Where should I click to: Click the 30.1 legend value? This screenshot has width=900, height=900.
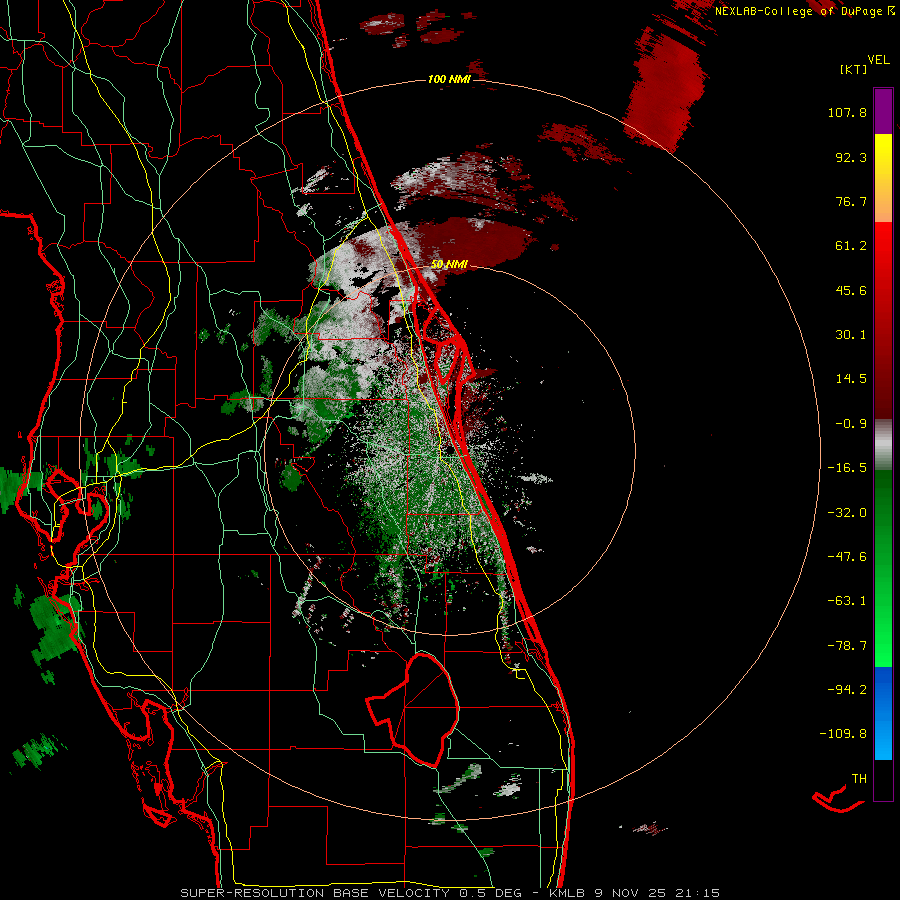851,335
